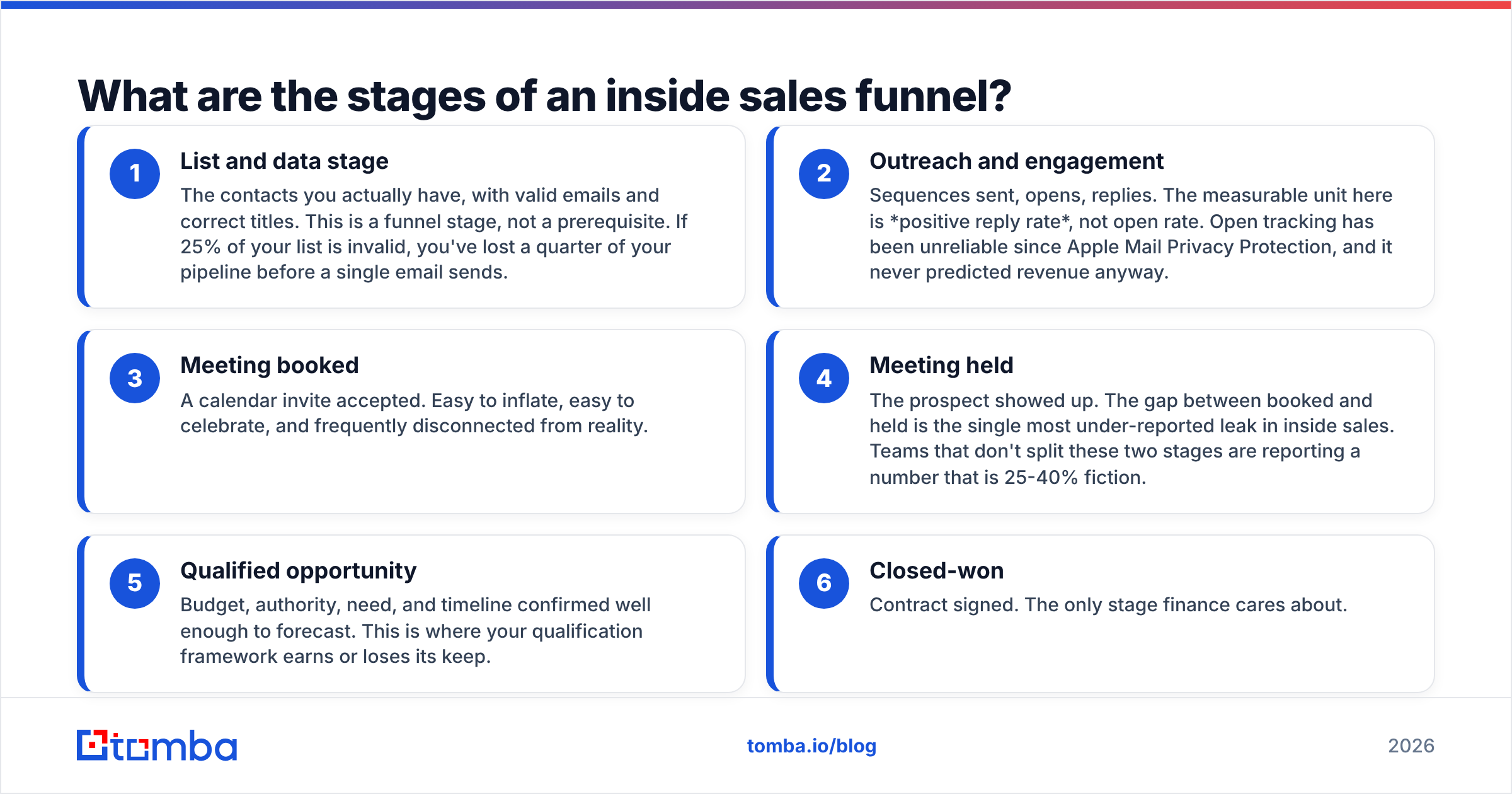
Task: Click the number 3 circle badge
Action: 135,378
